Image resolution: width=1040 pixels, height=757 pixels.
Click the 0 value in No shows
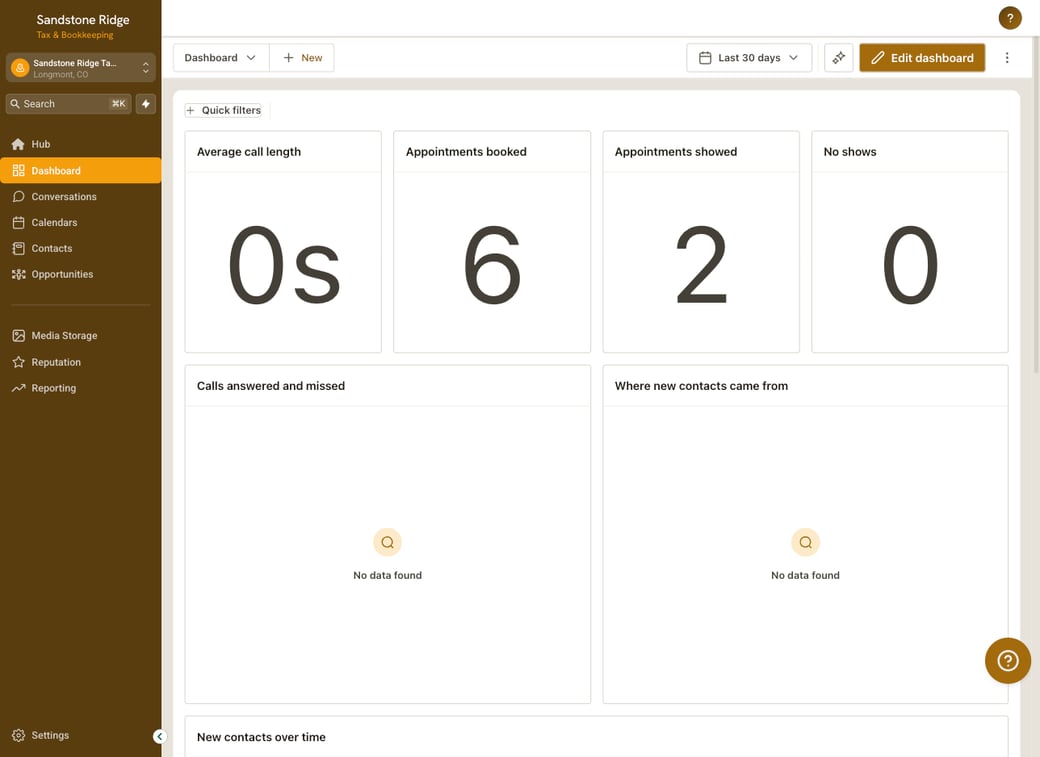click(910, 265)
